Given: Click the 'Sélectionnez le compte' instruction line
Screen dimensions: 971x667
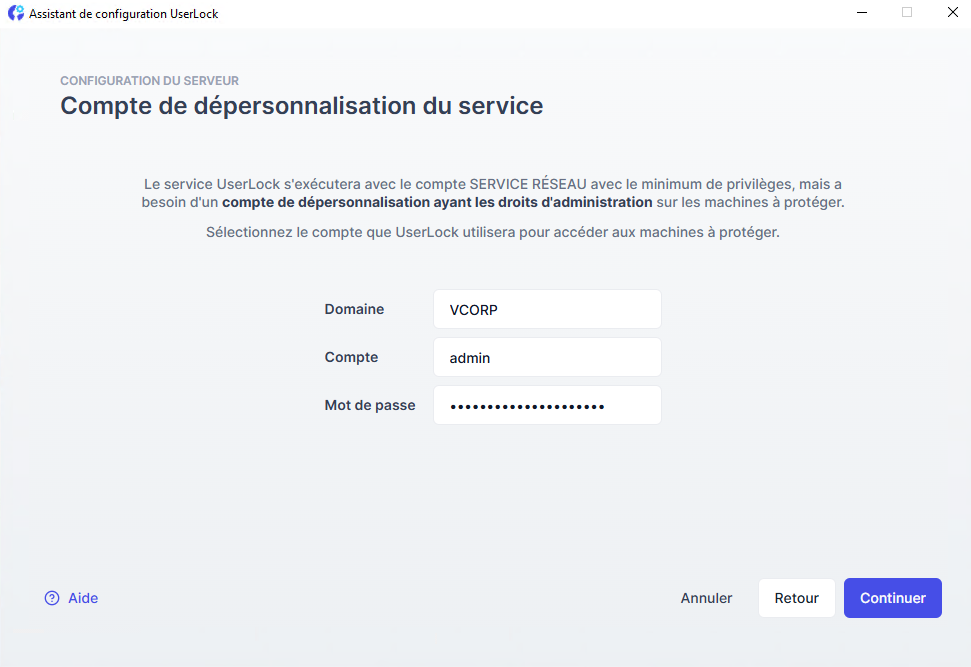Looking at the screenshot, I should (492, 233).
